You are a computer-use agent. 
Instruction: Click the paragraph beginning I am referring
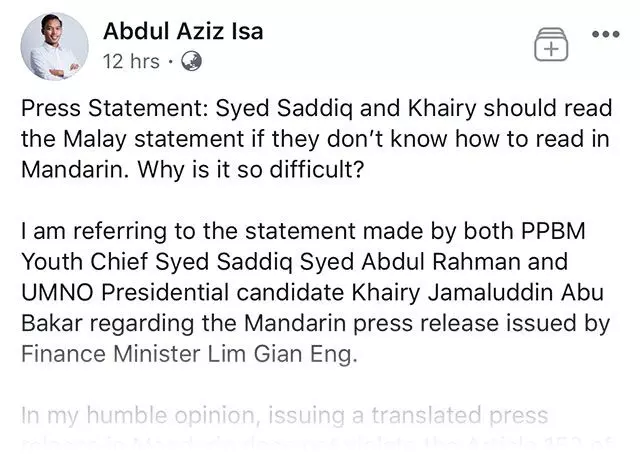pyautogui.click(x=315, y=292)
